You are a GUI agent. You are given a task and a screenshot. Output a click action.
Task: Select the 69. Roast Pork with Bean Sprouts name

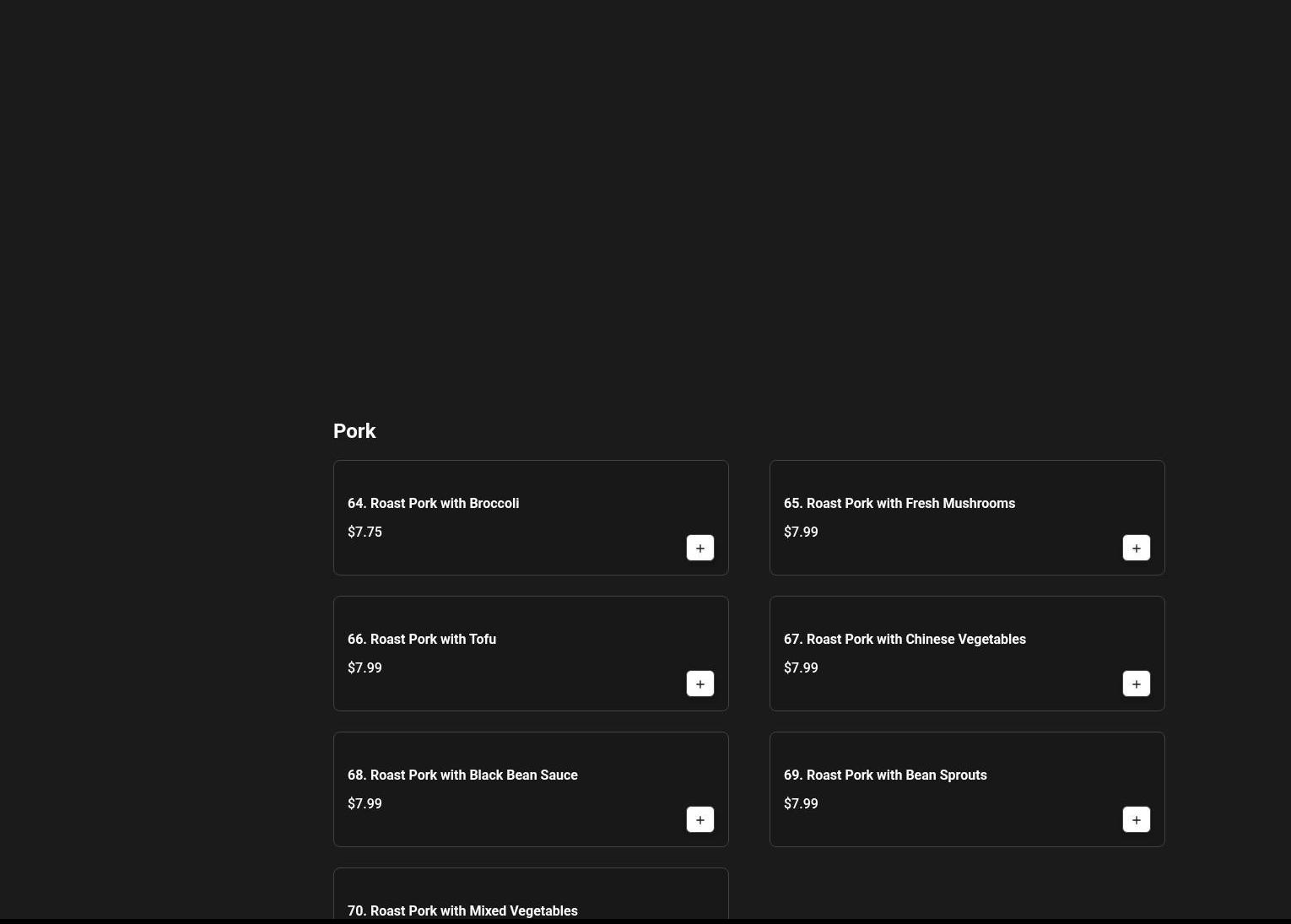coord(885,775)
